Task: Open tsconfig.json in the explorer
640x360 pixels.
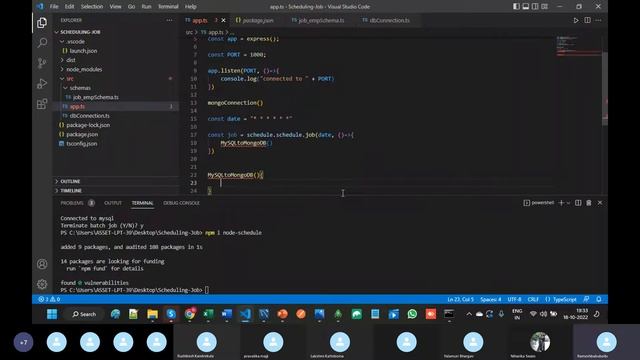Action: [116, 144]
